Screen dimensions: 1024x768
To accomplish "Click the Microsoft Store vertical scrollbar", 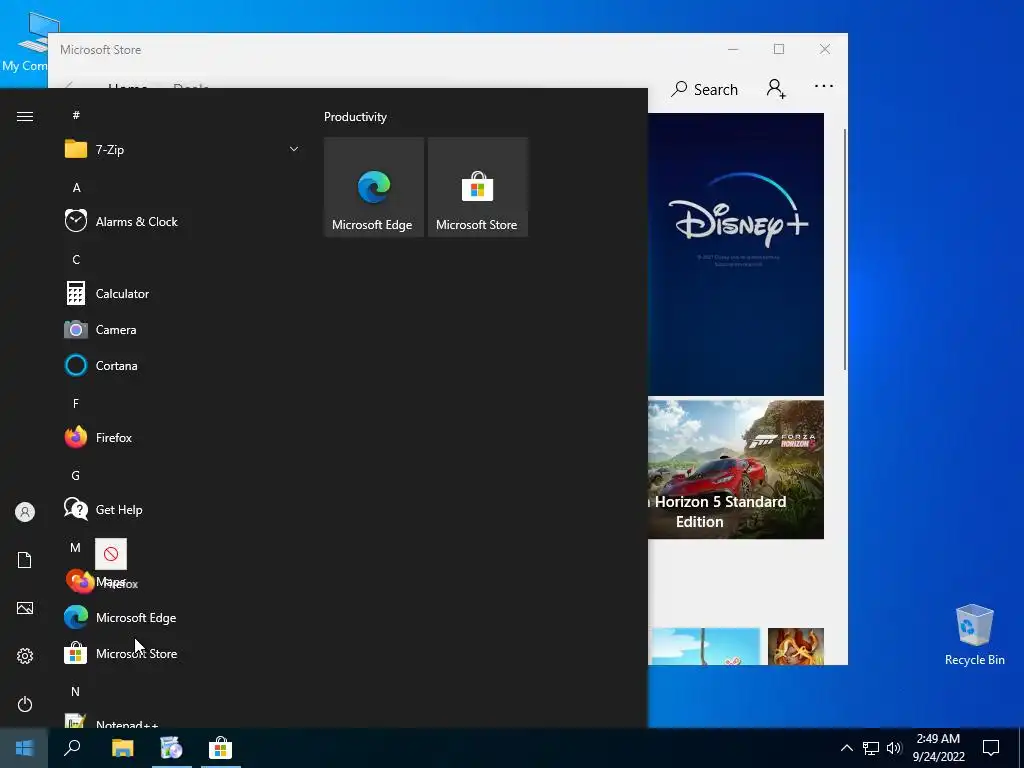I will tap(845, 250).
